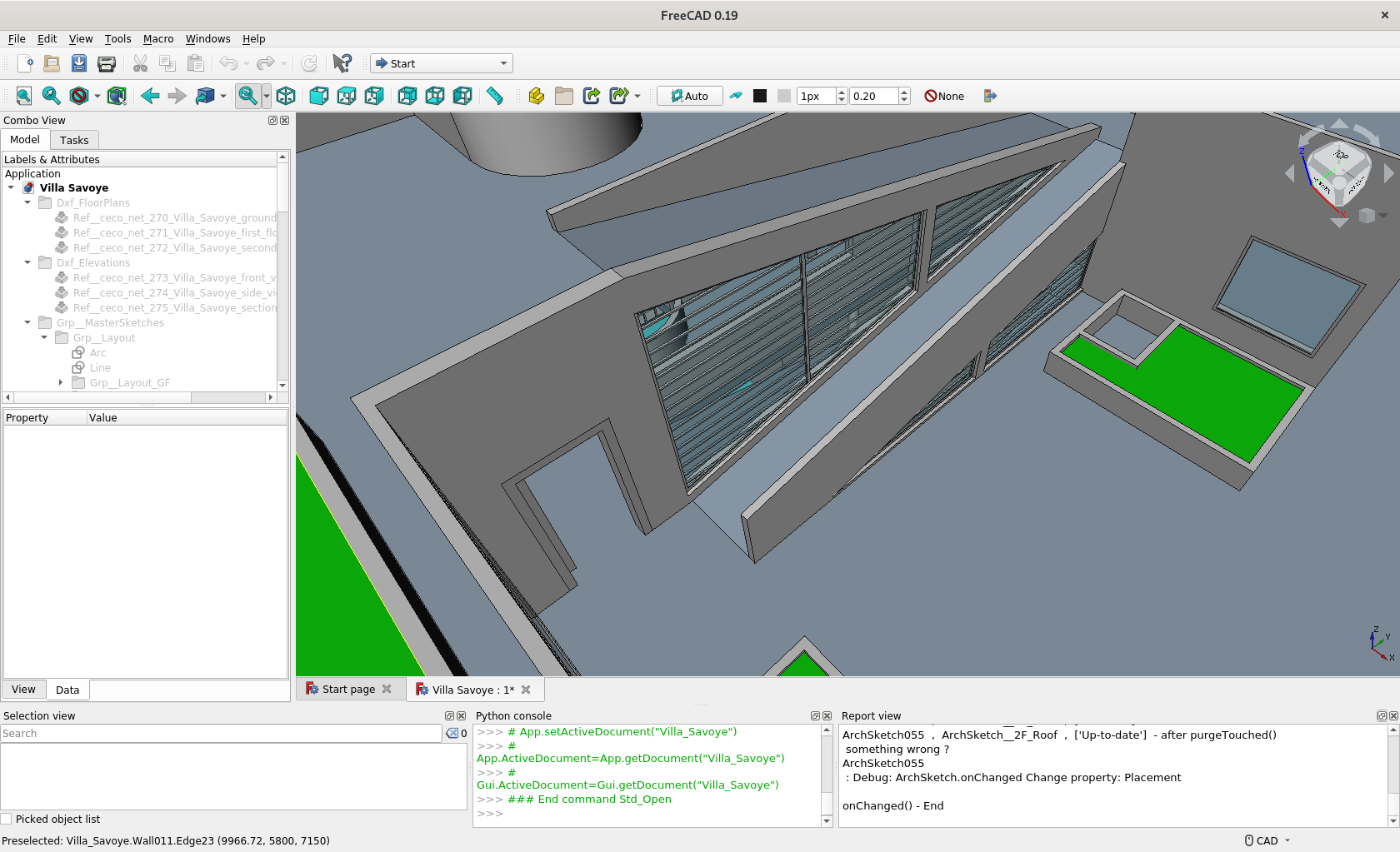Switch to front view icon

[318, 96]
